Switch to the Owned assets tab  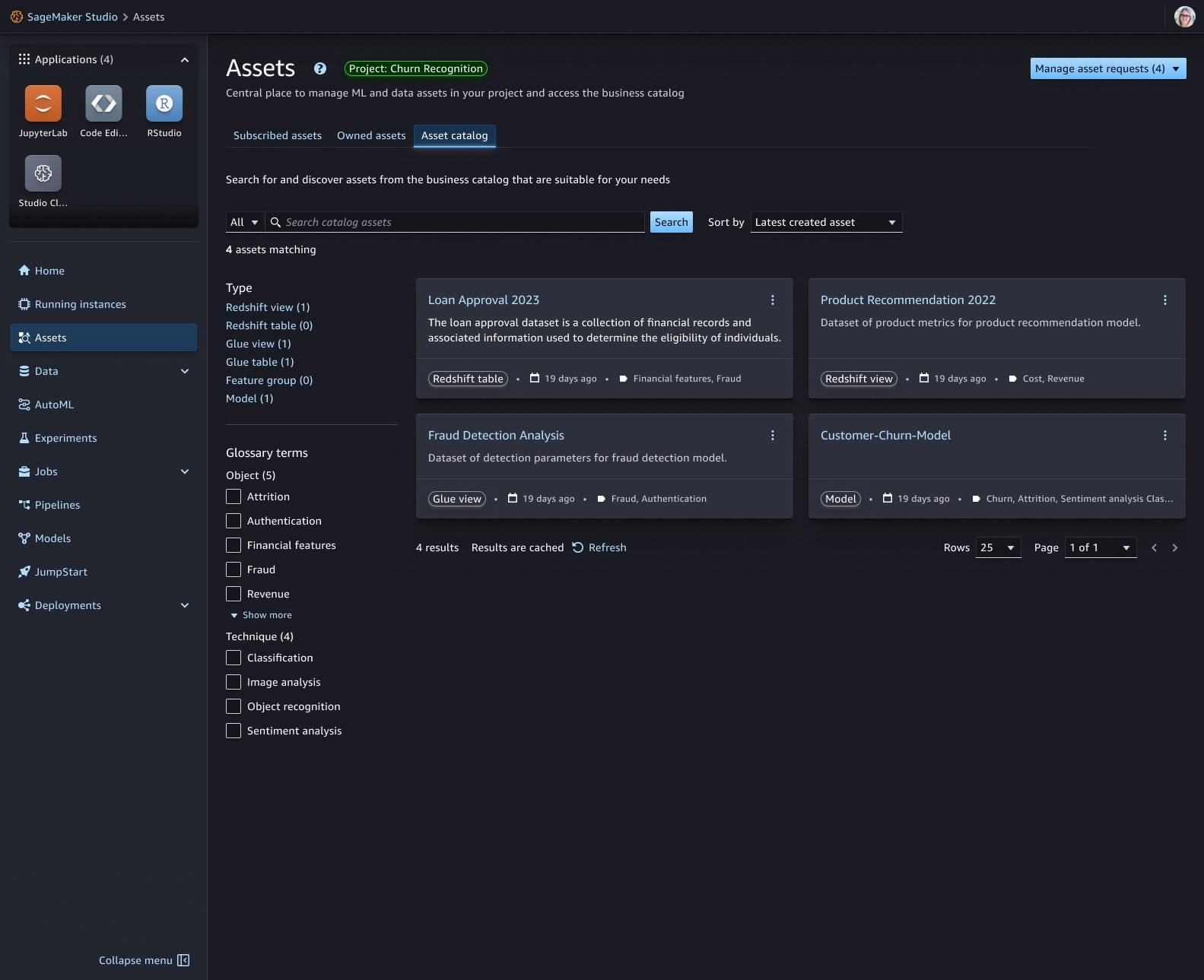pos(371,135)
